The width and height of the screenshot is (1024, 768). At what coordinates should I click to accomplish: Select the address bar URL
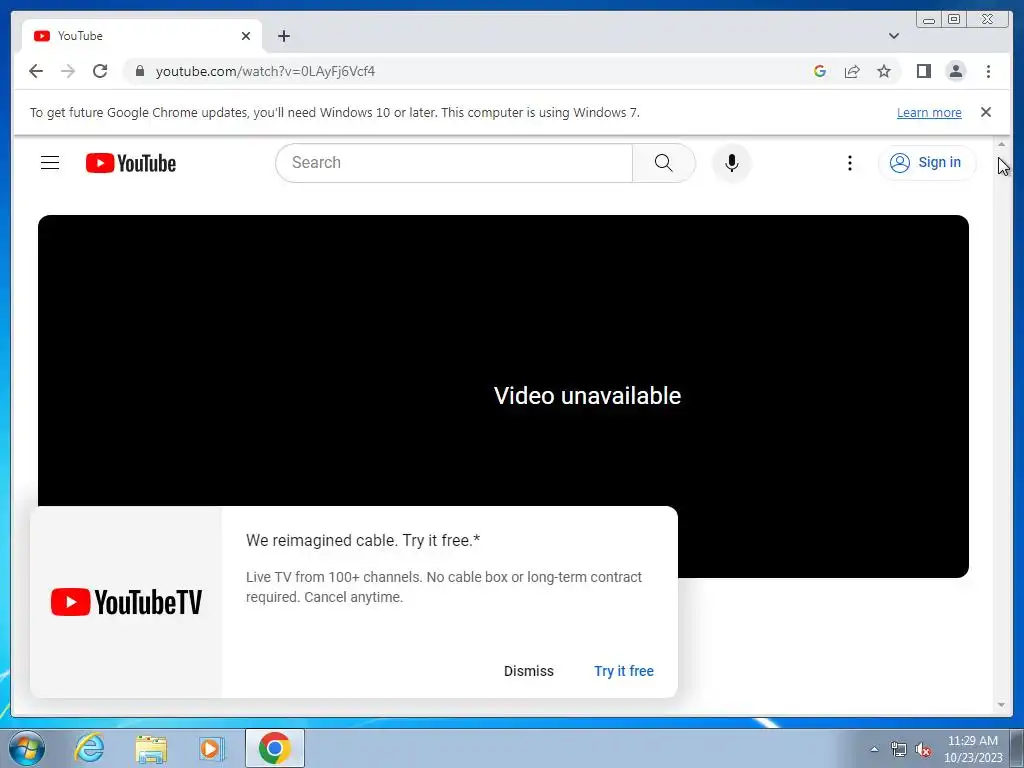tap(265, 71)
